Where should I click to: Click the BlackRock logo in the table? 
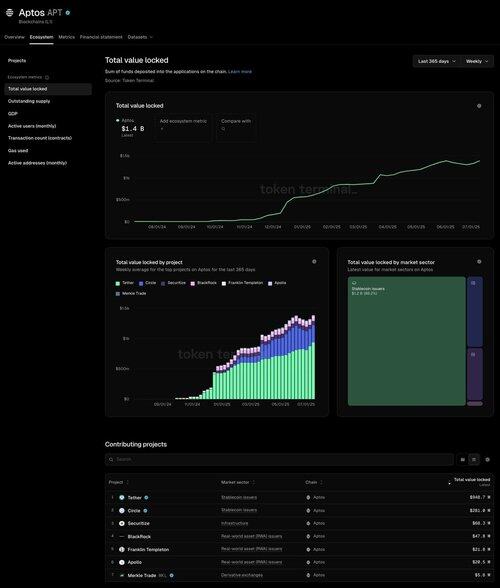point(122,536)
